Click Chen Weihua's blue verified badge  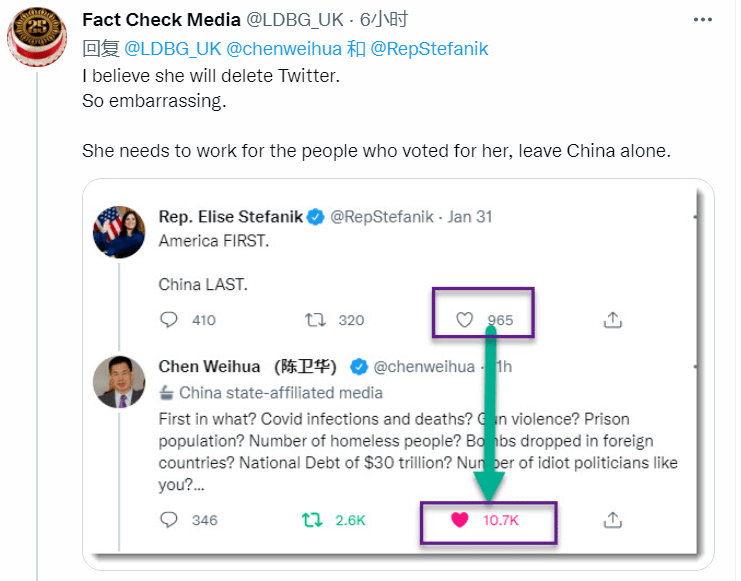[359, 367]
